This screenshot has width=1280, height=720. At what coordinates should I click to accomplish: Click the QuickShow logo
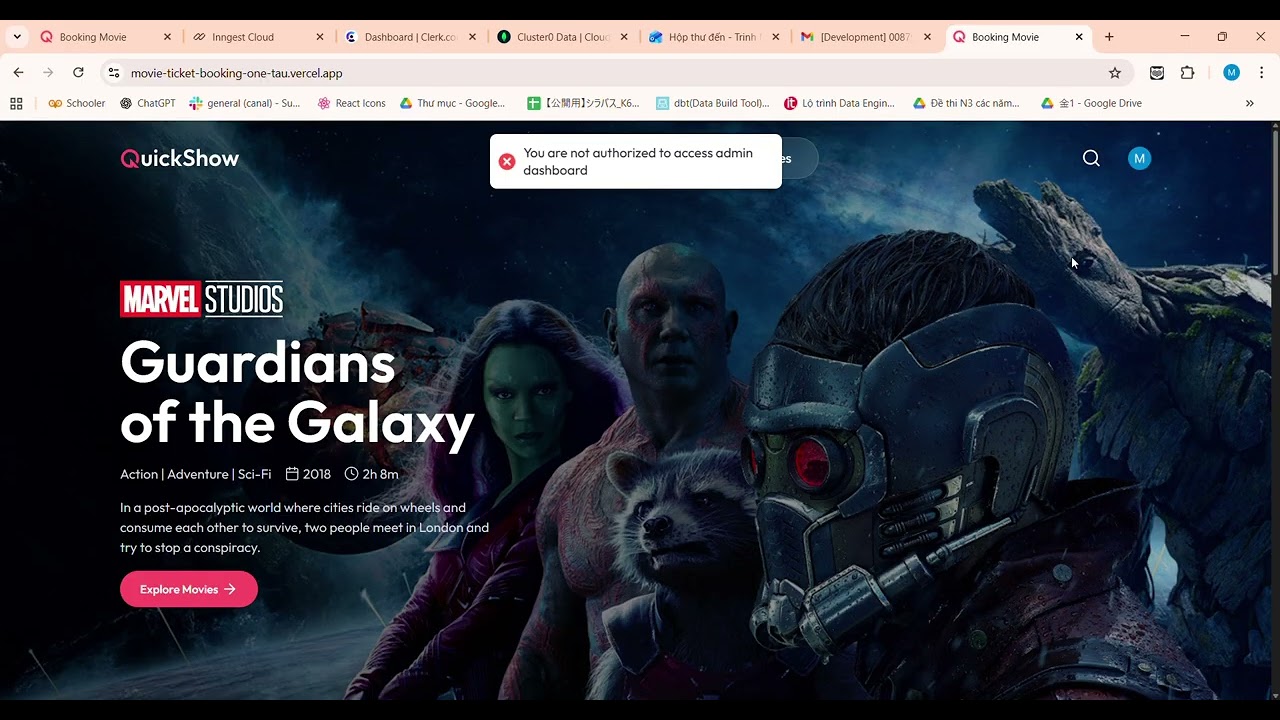(x=180, y=158)
